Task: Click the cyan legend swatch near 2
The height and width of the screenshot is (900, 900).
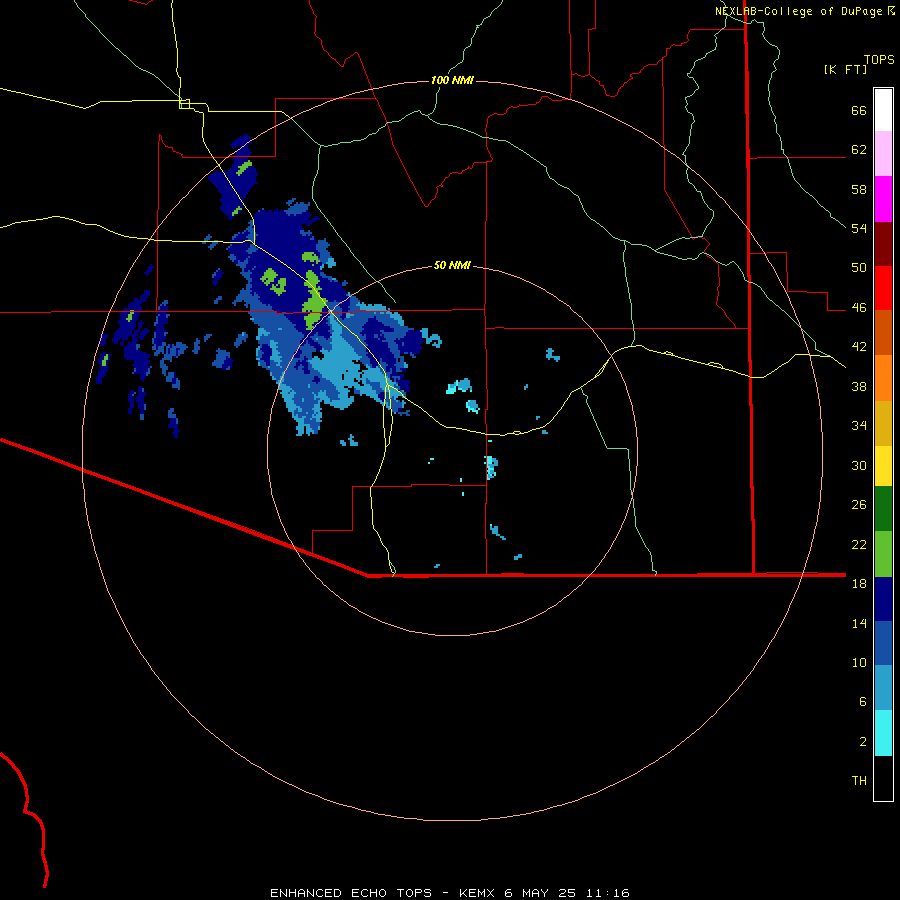Action: click(883, 733)
